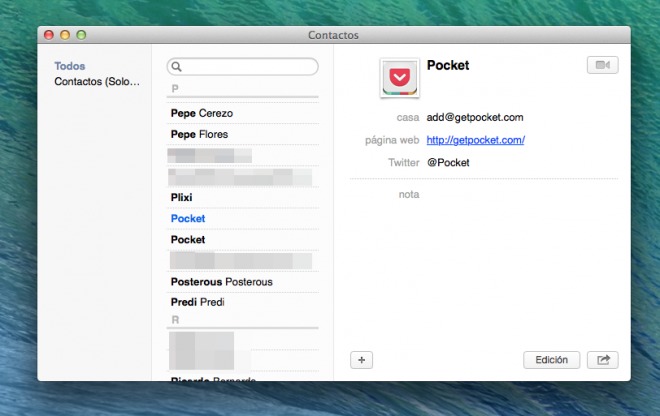Image resolution: width=660 pixels, height=416 pixels.
Task: Open the Pocket contact photo
Action: (399, 78)
